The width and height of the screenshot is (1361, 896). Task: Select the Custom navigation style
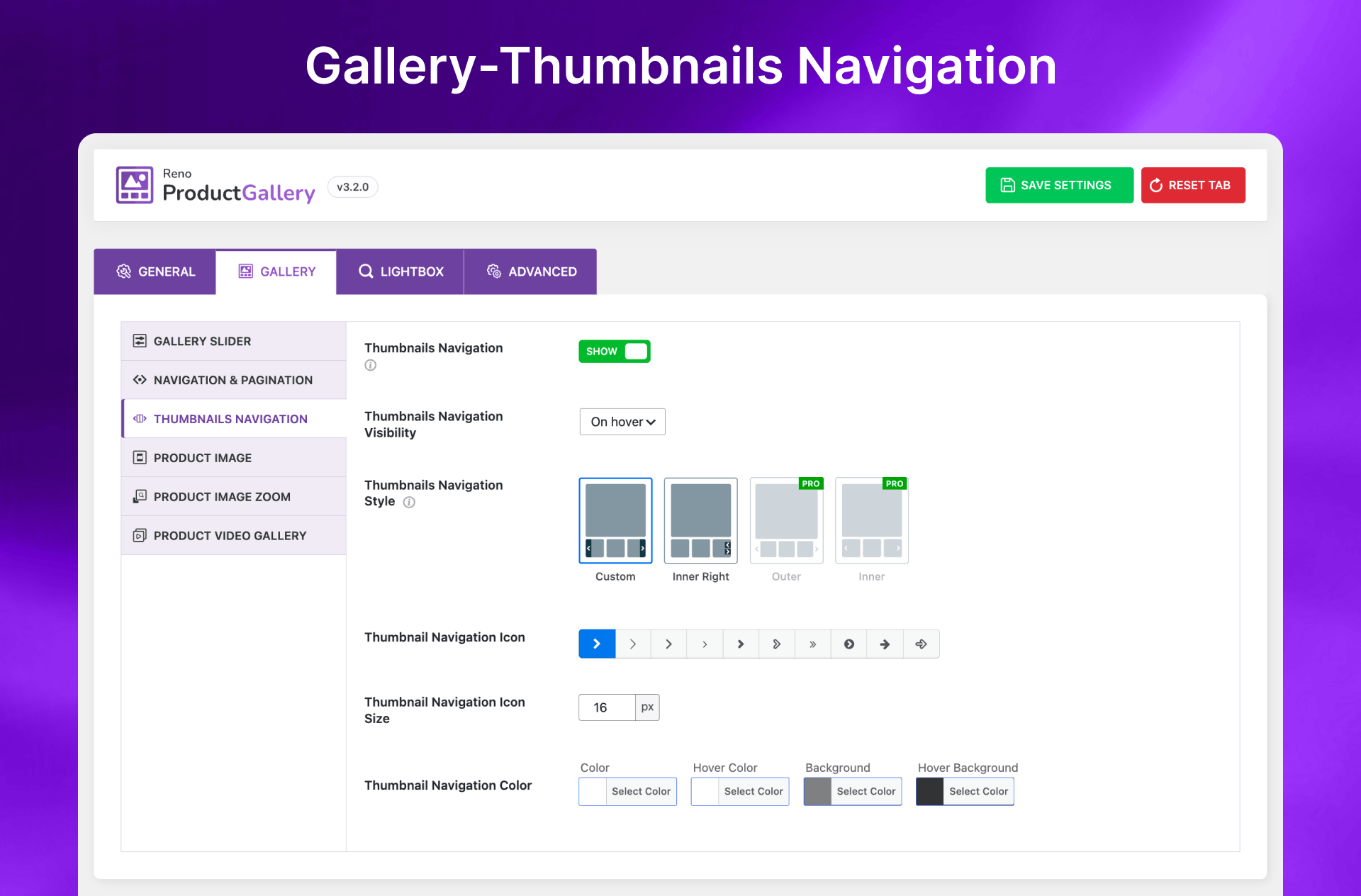click(615, 520)
